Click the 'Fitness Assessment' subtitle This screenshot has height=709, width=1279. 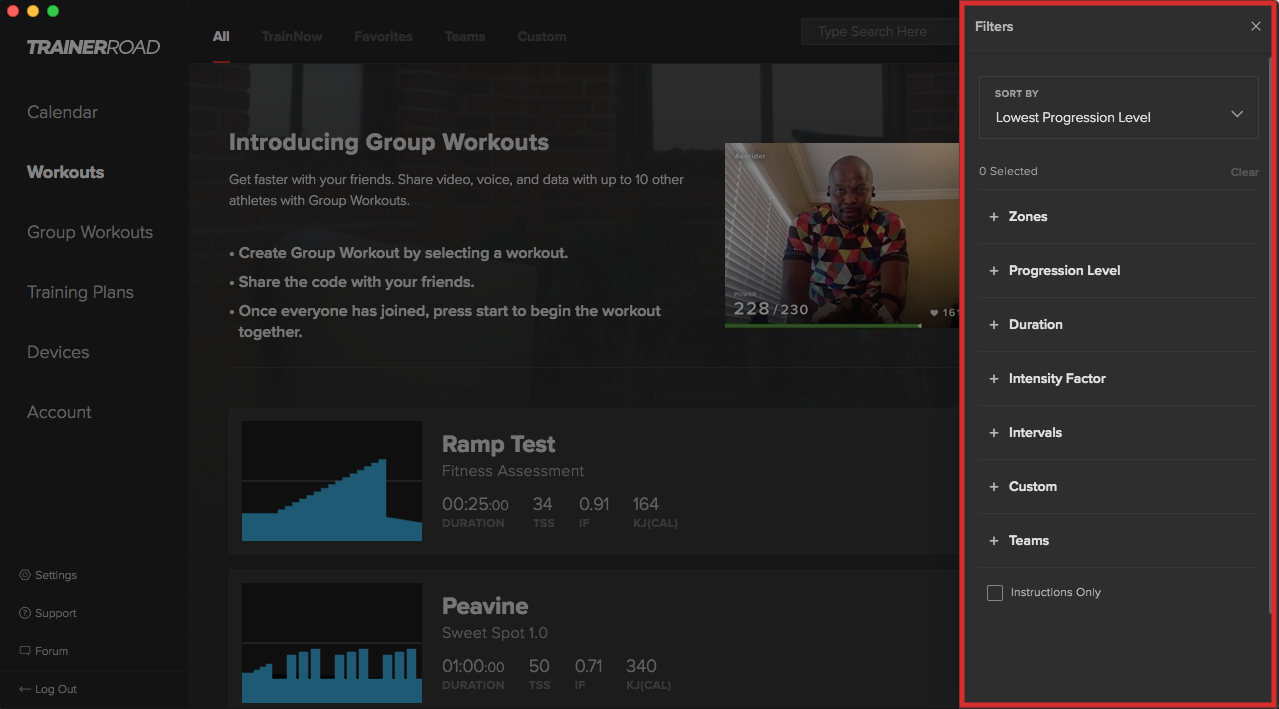513,471
